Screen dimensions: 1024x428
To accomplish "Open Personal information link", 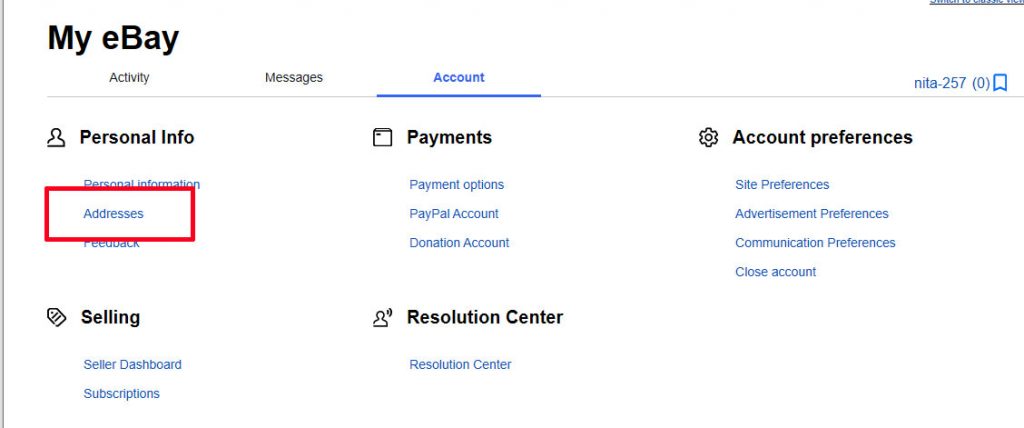I will point(142,184).
